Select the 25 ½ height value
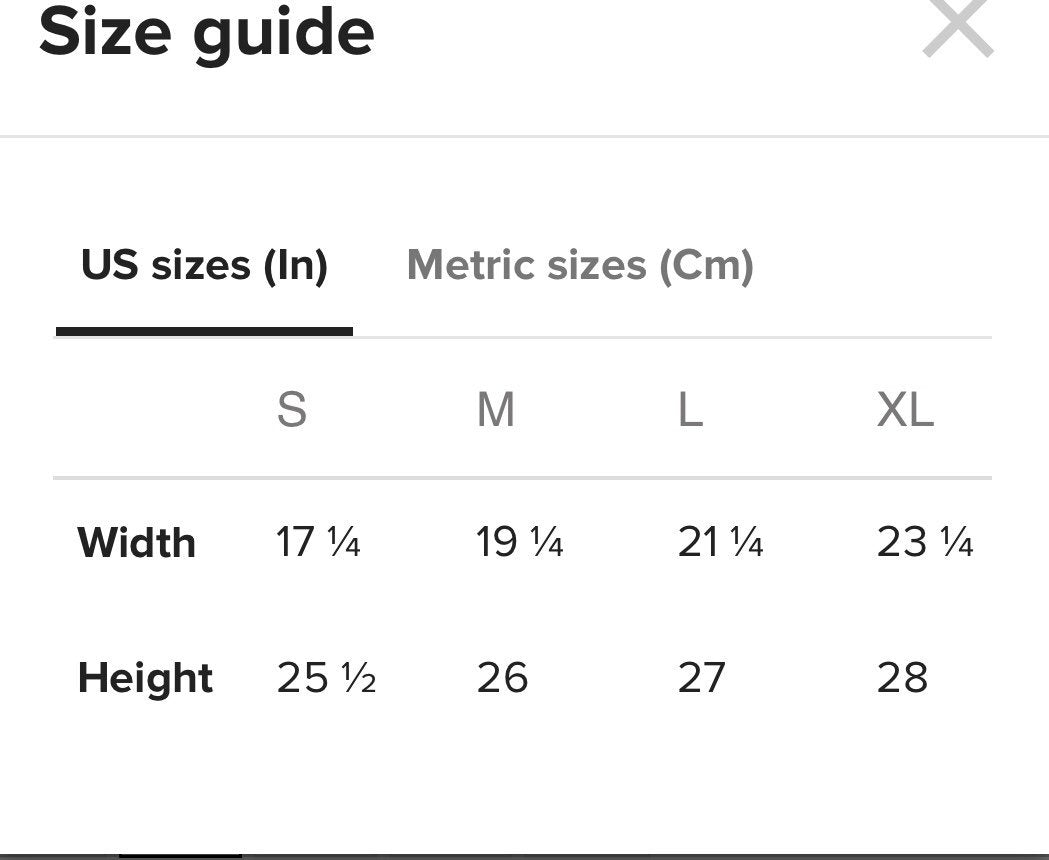This screenshot has width=1049, height=860. 326,677
